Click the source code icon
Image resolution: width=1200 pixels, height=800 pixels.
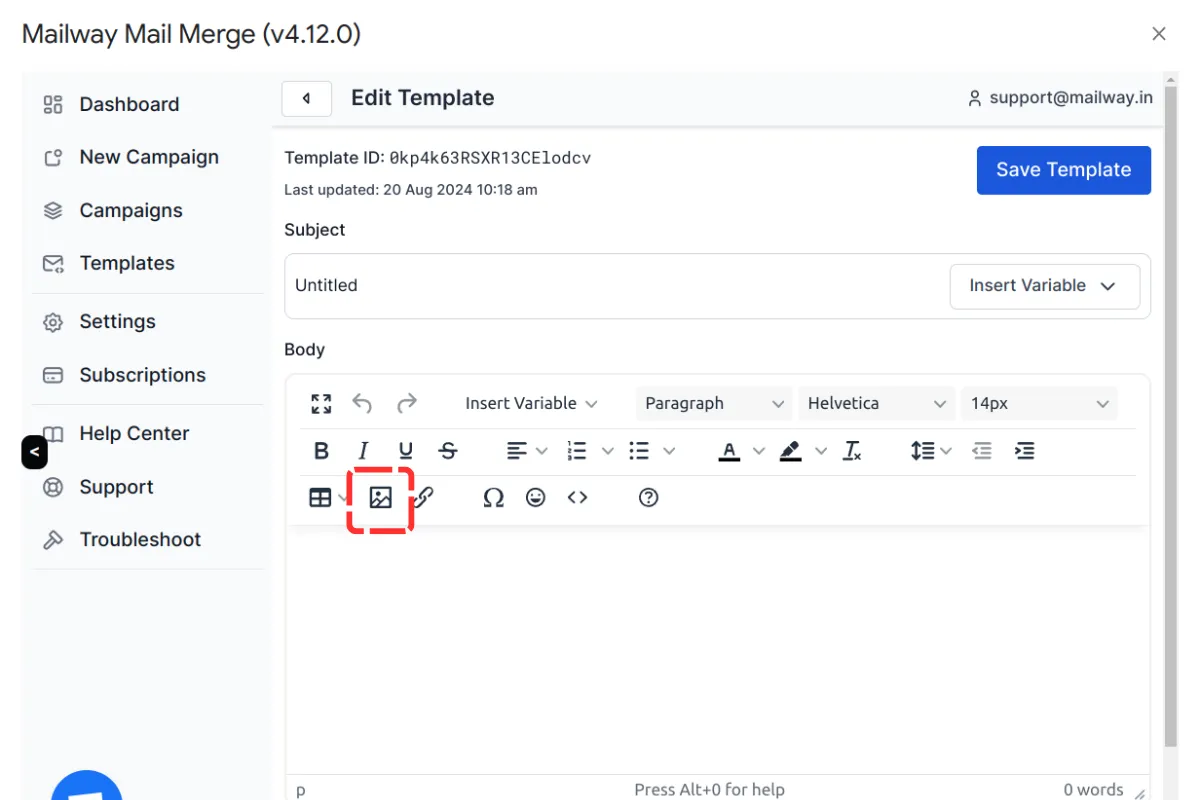(577, 497)
